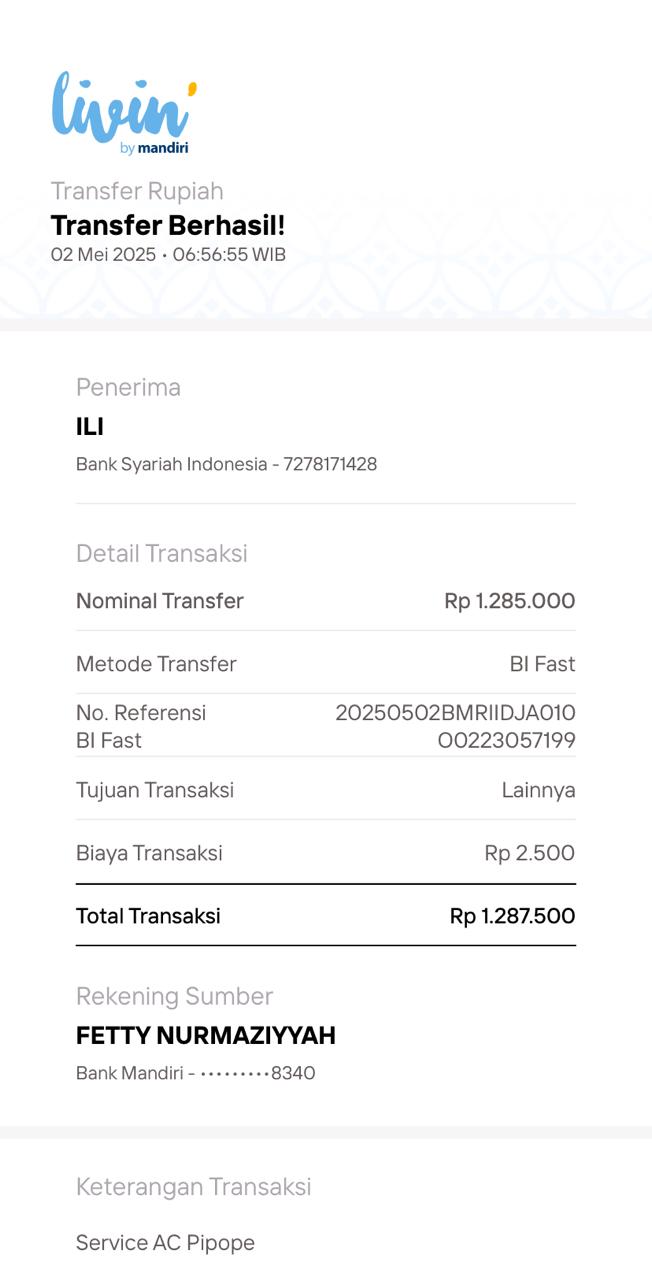Click the BI Fast reference number

pos(456,726)
